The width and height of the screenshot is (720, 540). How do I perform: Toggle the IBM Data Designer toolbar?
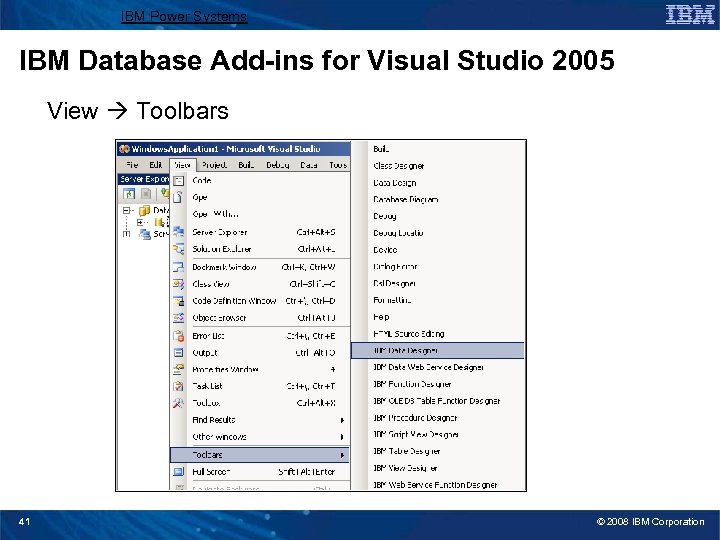(x=438, y=350)
